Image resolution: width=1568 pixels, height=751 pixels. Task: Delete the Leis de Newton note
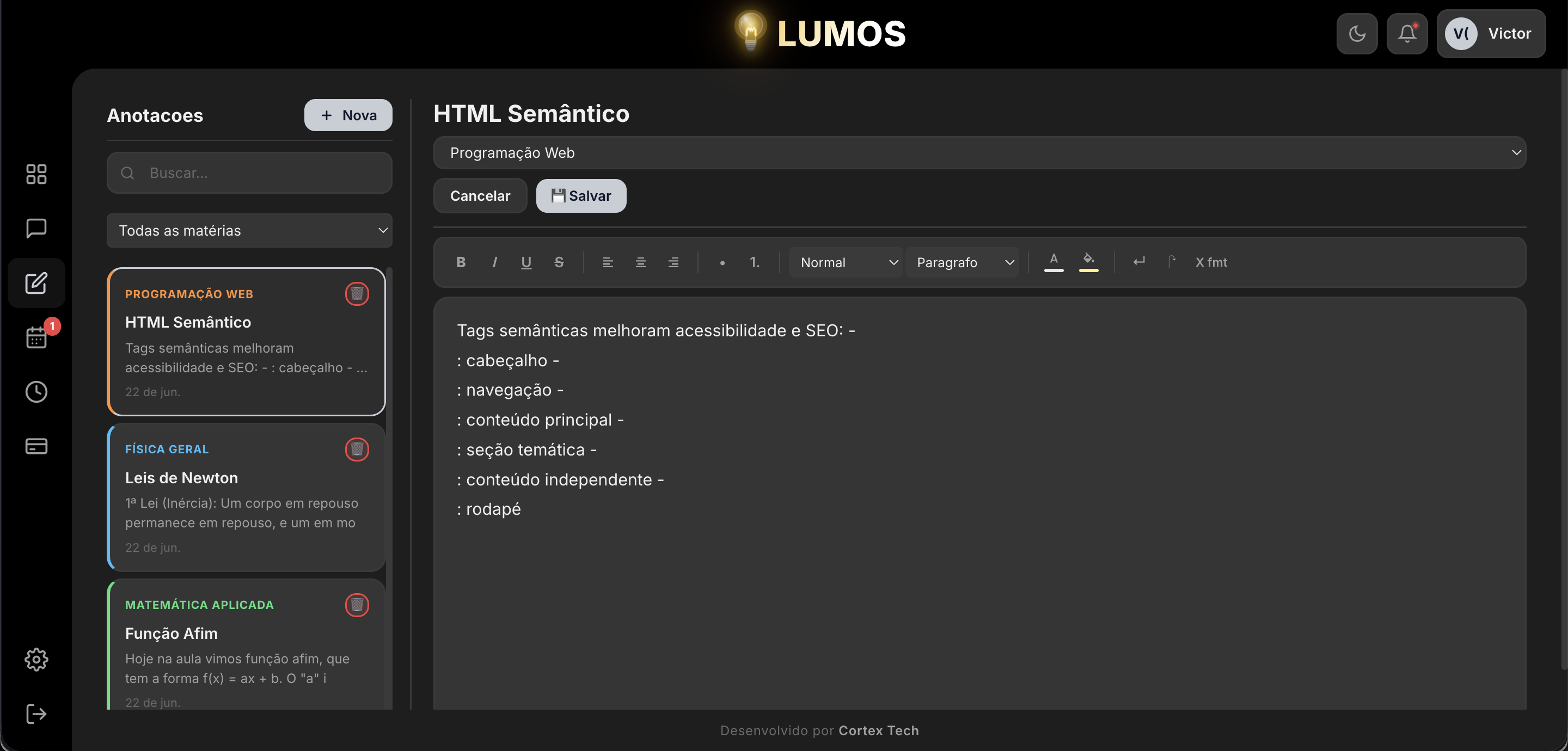[357, 449]
